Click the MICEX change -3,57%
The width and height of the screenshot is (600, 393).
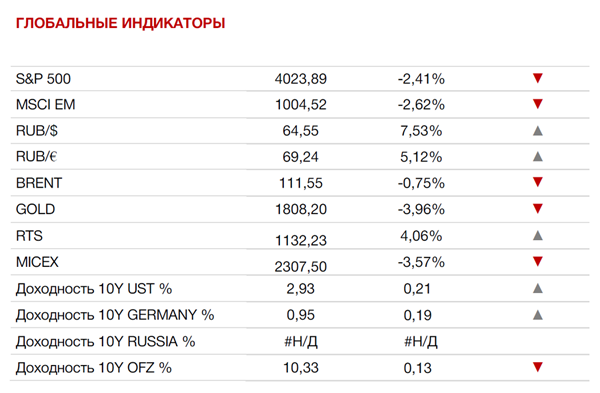[x=421, y=262]
